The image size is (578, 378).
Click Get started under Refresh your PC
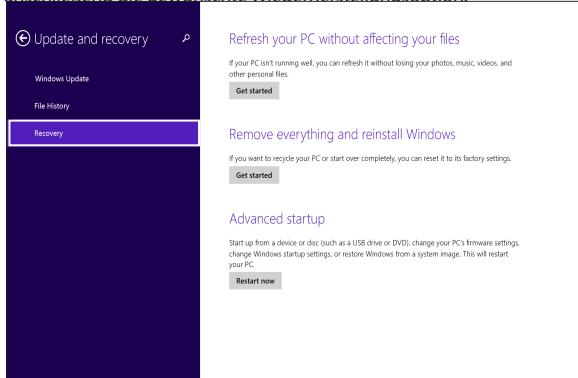coord(254,91)
